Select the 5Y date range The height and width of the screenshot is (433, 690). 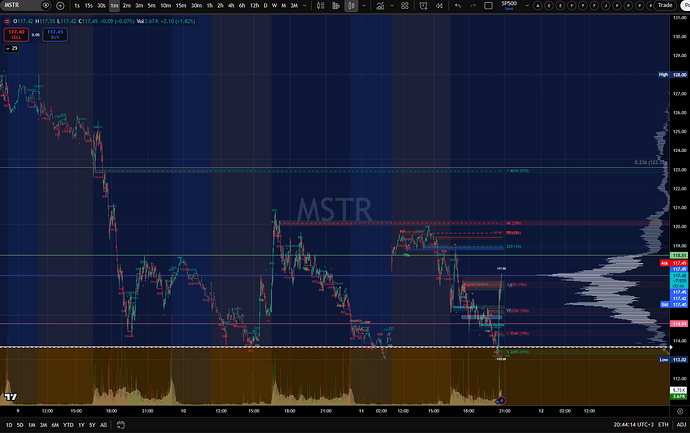click(92, 425)
